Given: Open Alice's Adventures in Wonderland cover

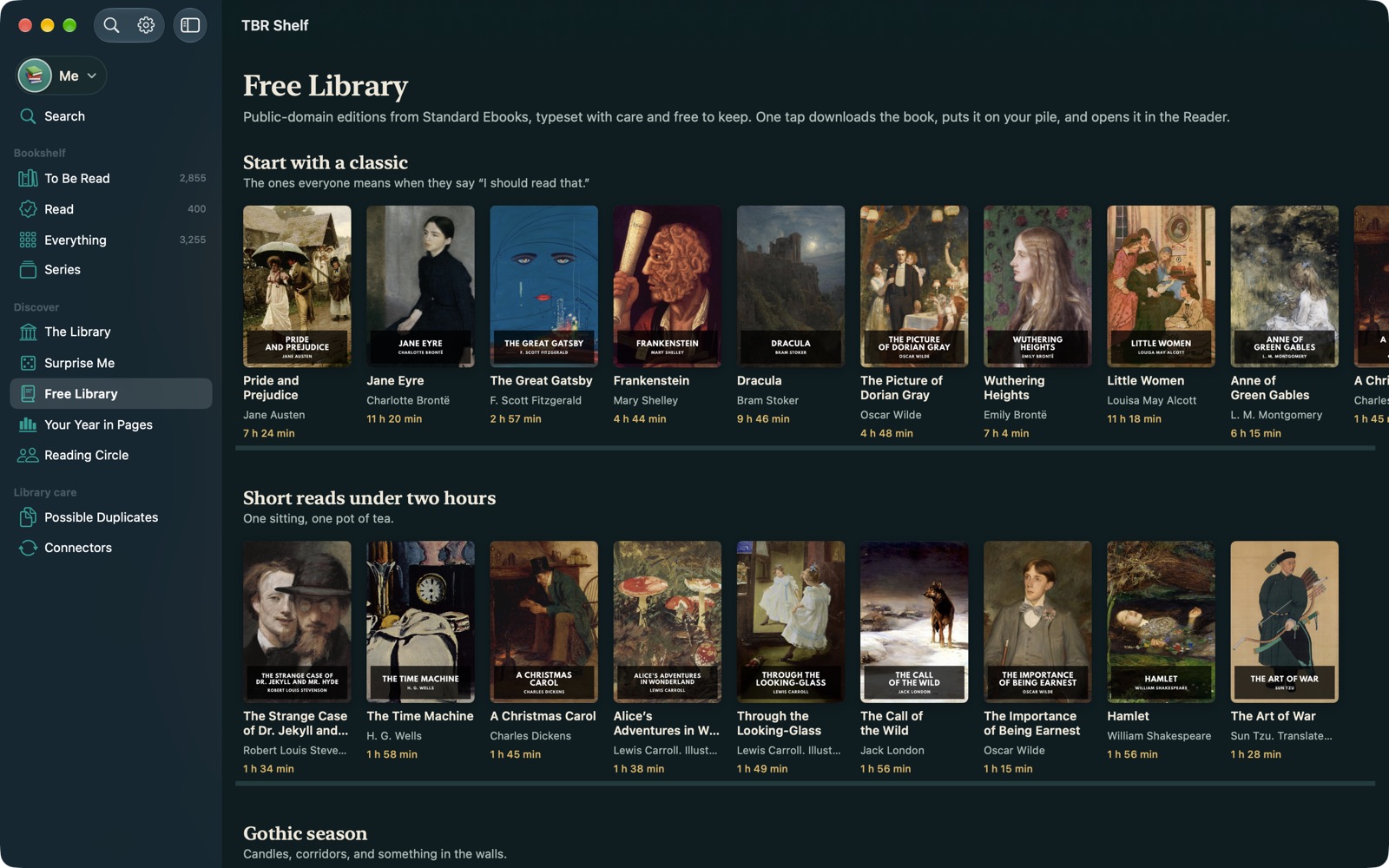Looking at the screenshot, I should click(667, 621).
